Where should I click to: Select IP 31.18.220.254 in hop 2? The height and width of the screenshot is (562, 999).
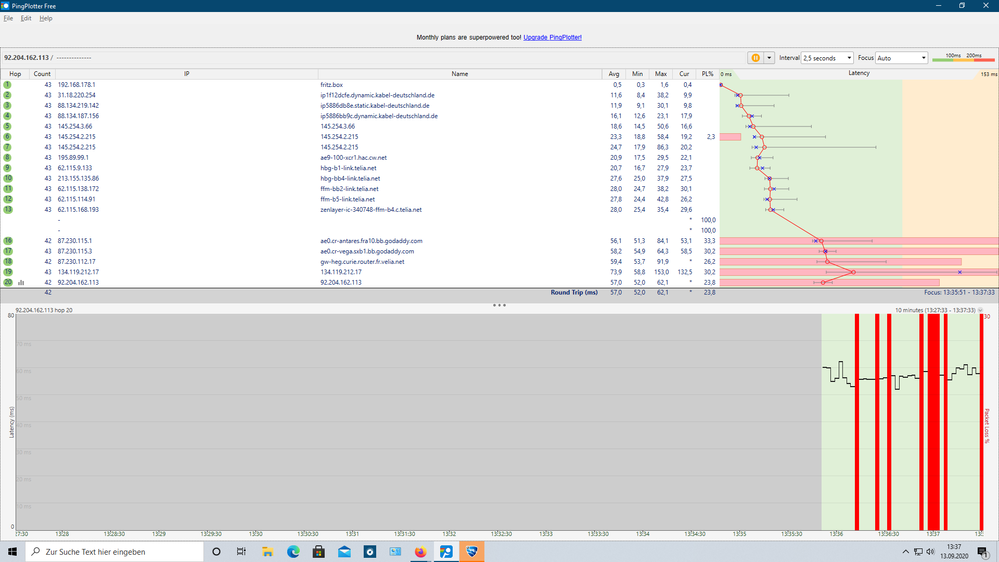point(76,95)
